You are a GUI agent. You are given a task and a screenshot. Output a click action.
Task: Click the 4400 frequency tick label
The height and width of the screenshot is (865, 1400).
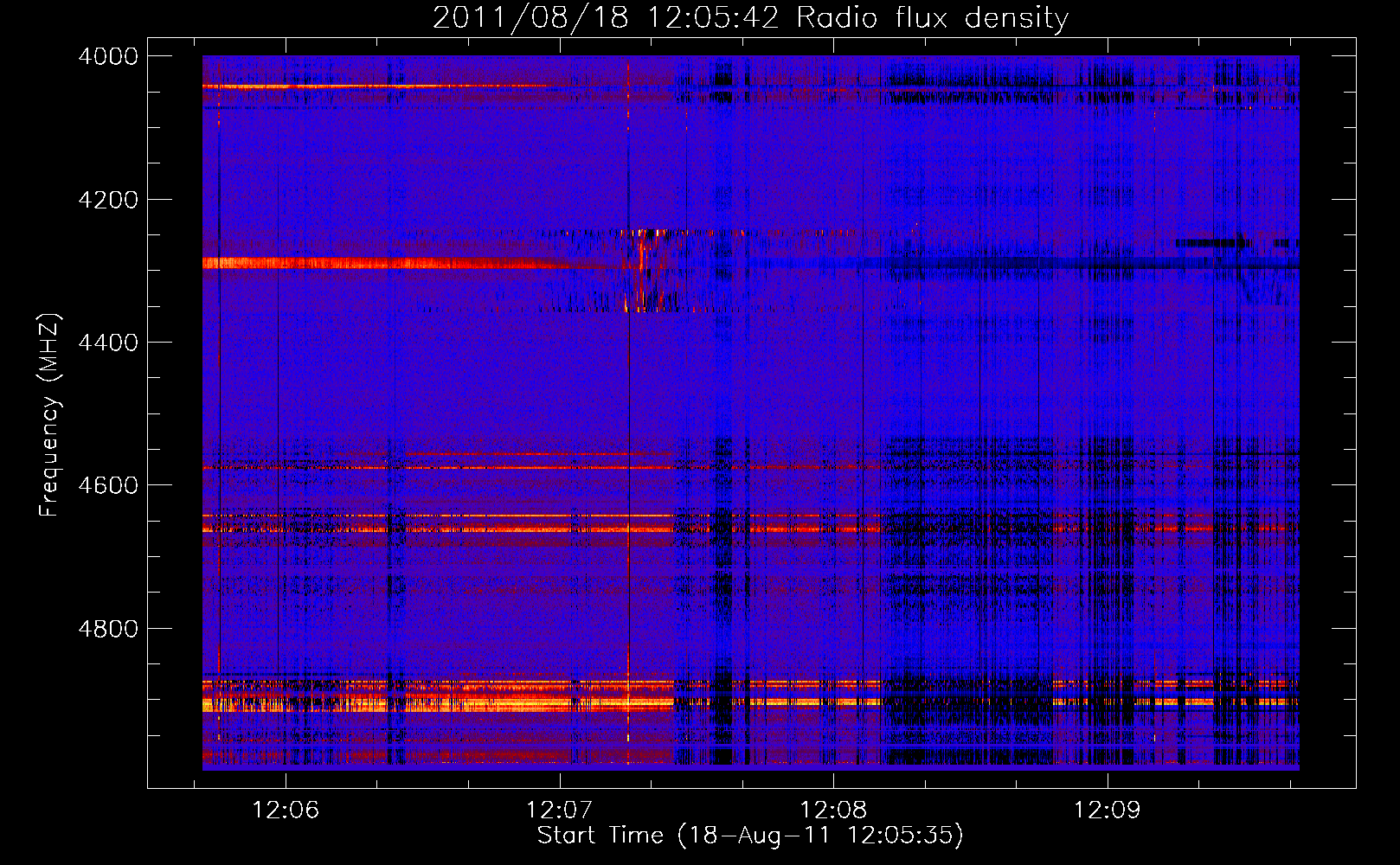108,343
